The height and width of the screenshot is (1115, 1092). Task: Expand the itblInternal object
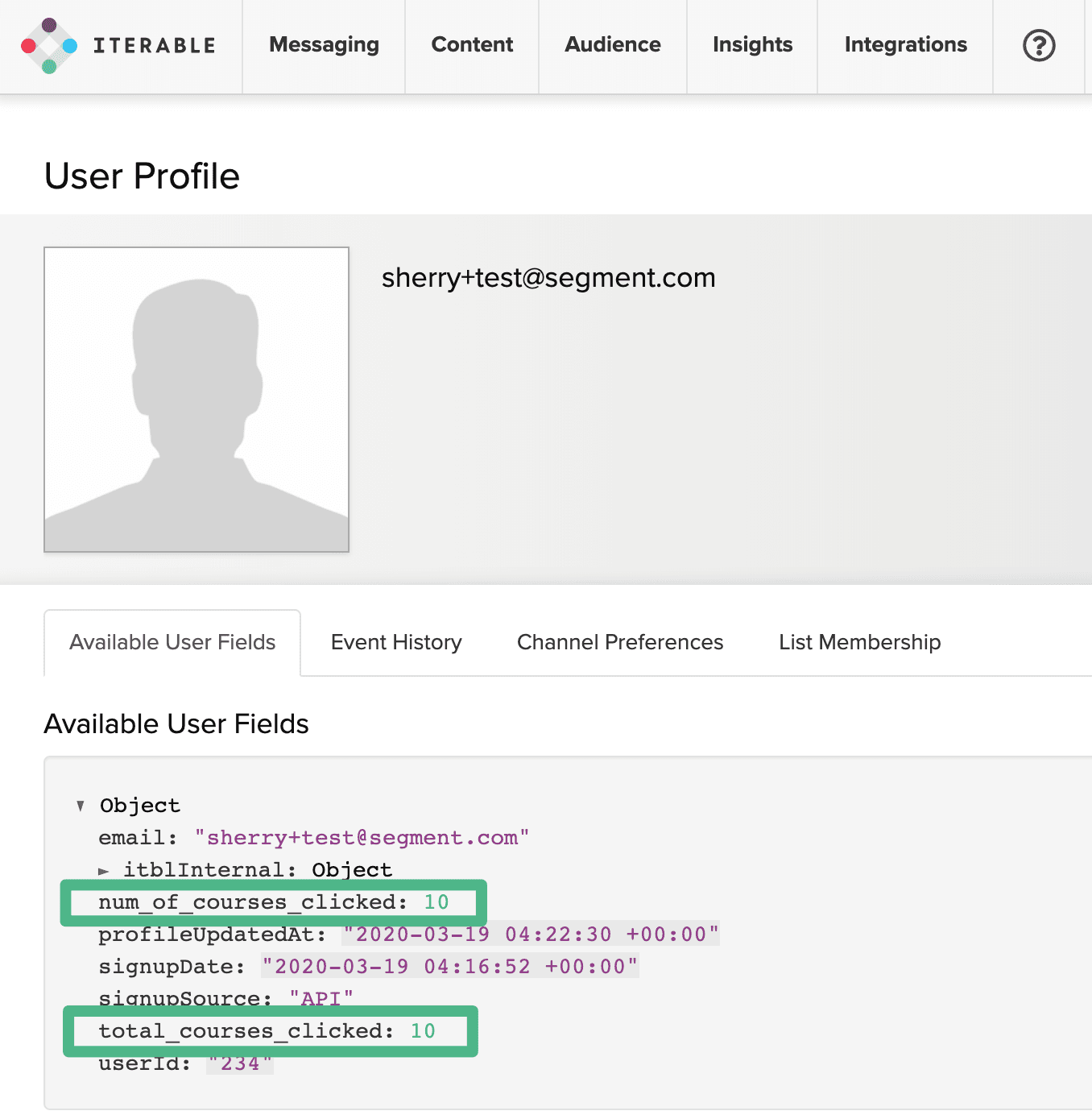pyautogui.click(x=104, y=869)
